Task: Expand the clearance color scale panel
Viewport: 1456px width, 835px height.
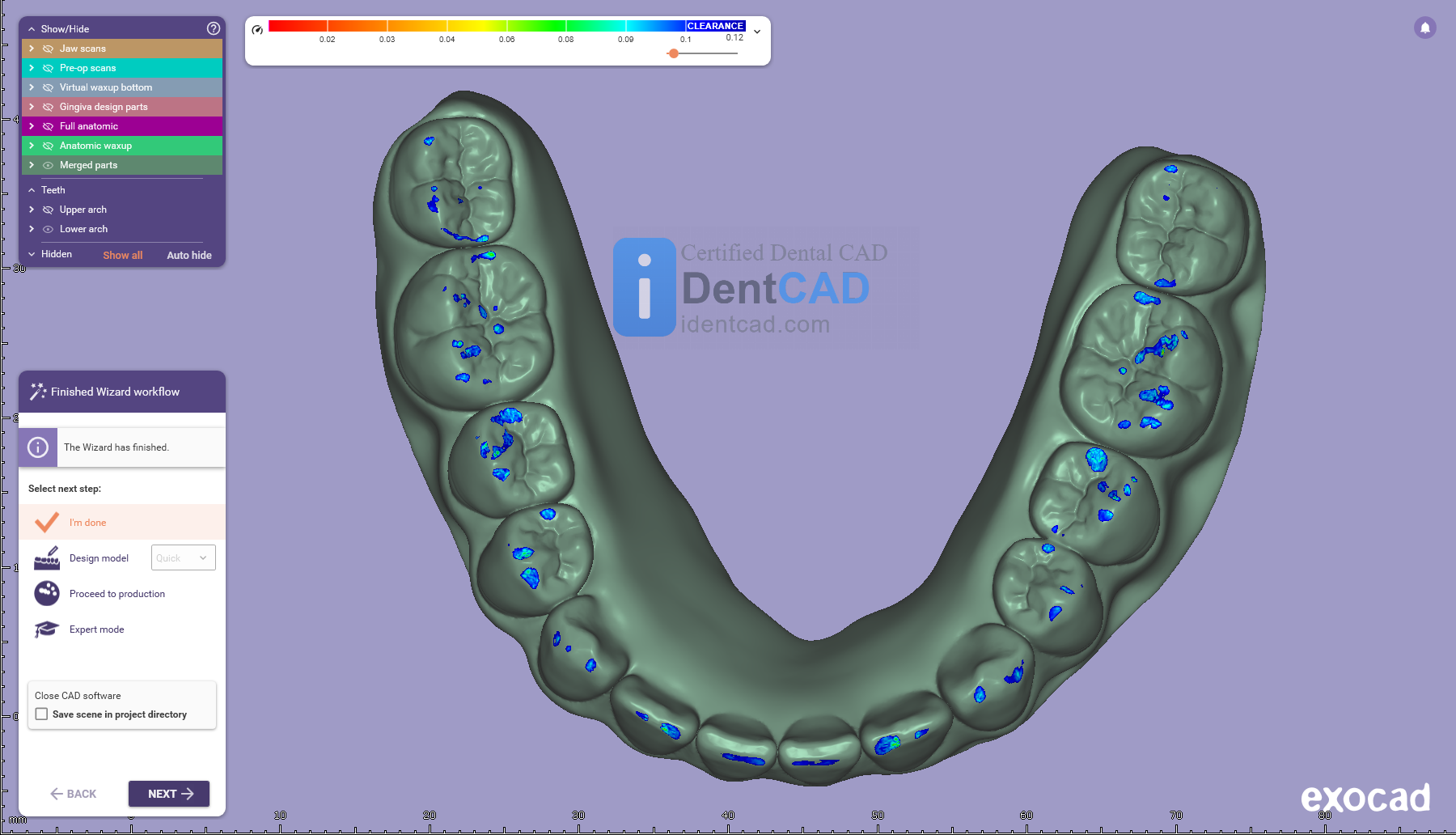Action: coord(757,32)
